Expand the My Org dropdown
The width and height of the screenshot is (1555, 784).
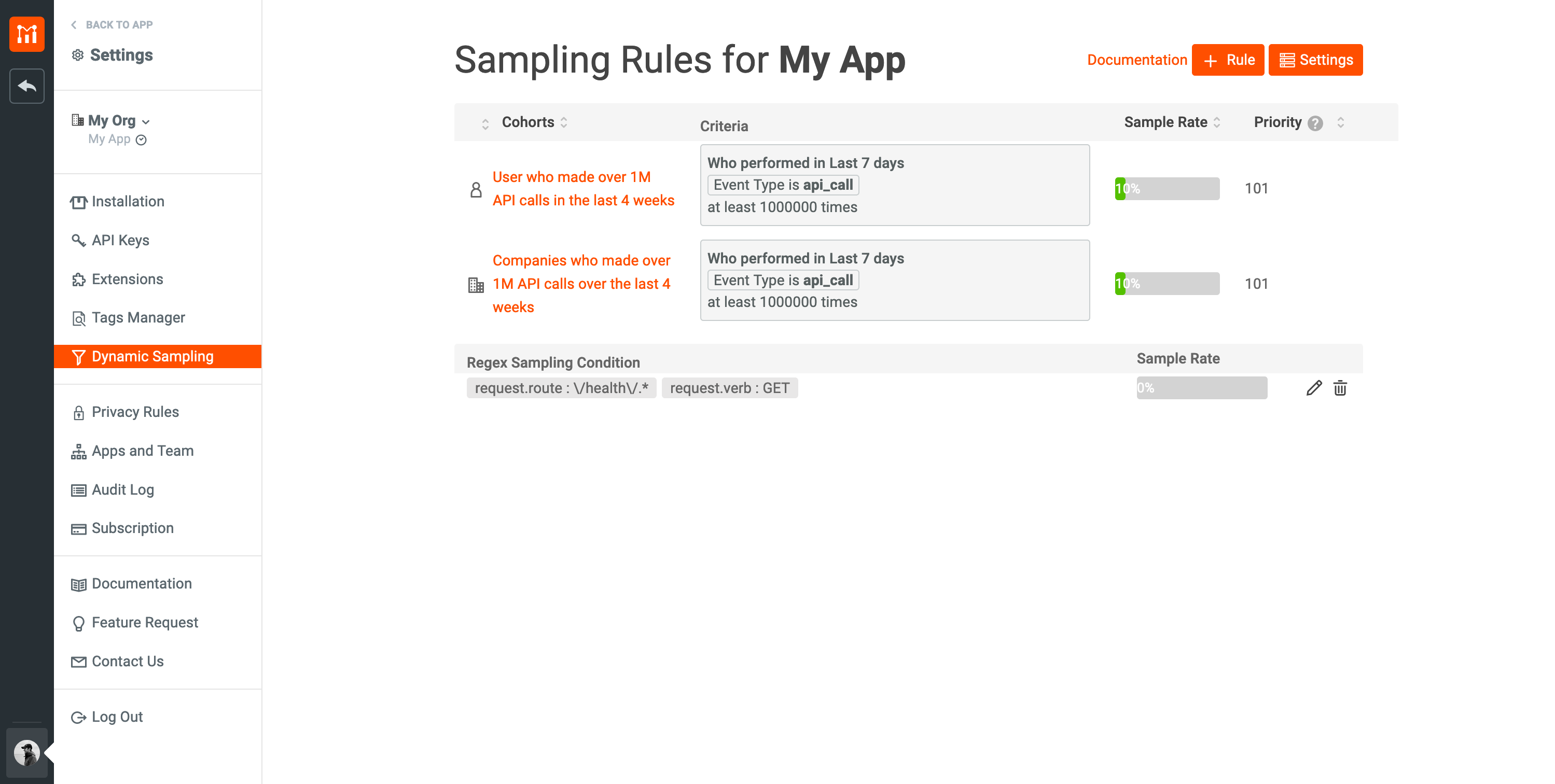point(147,121)
